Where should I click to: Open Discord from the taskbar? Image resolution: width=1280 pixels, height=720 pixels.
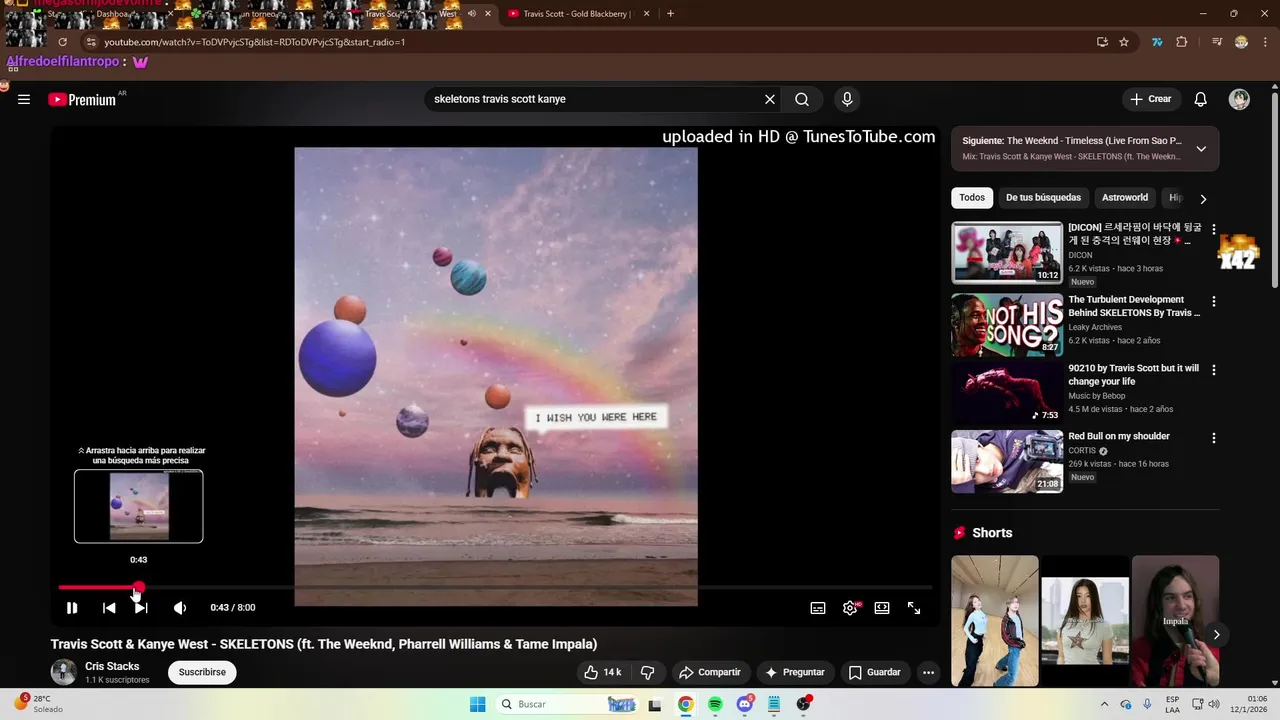pyautogui.click(x=744, y=704)
